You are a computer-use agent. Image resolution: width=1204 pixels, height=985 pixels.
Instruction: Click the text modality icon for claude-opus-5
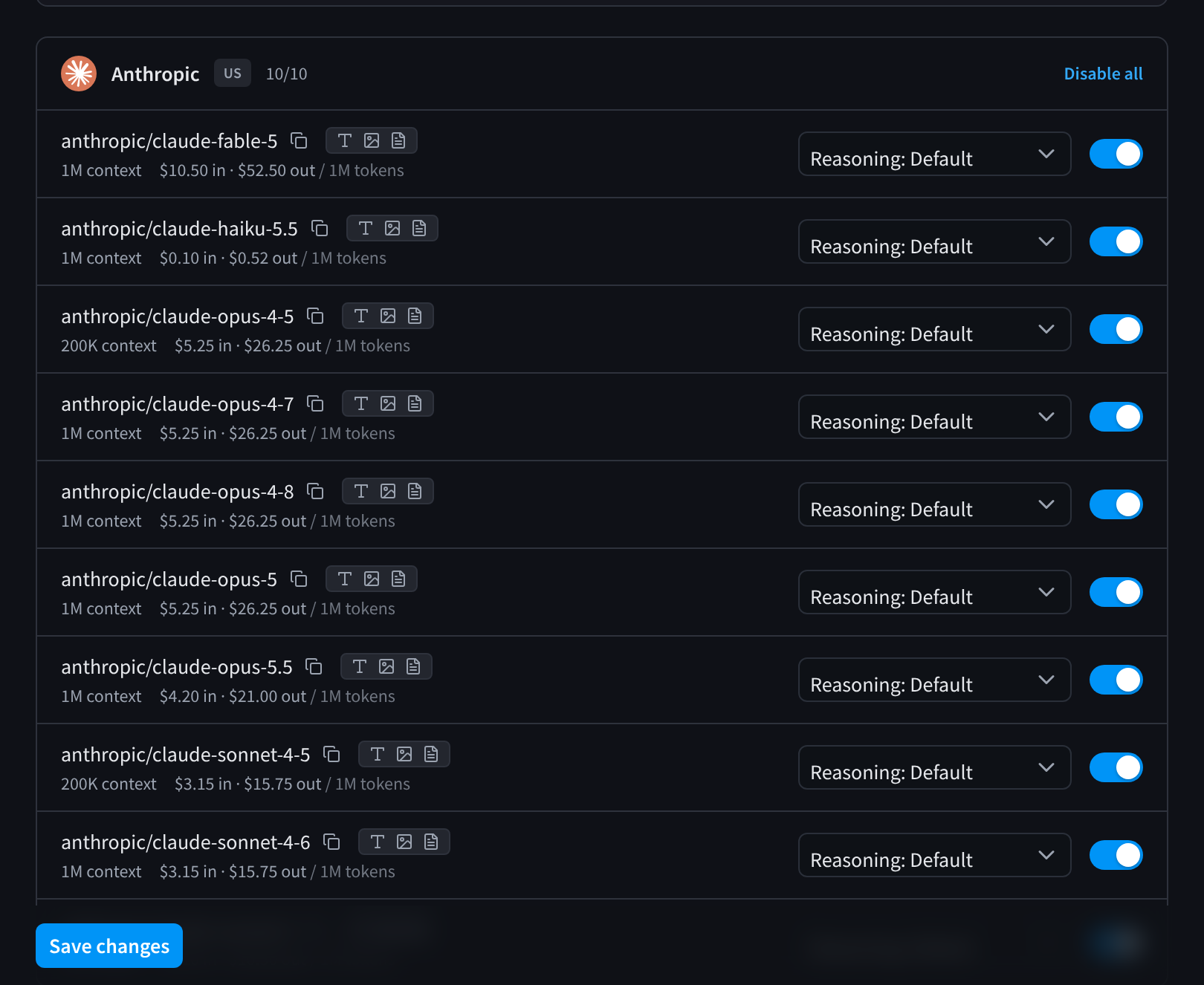[345, 579]
